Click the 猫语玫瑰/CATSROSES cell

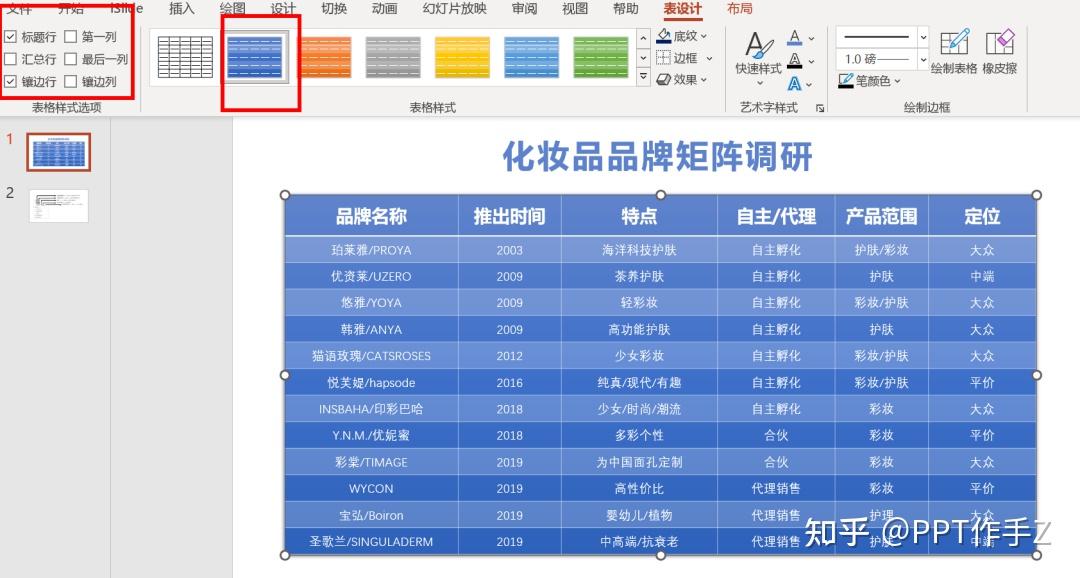371,356
